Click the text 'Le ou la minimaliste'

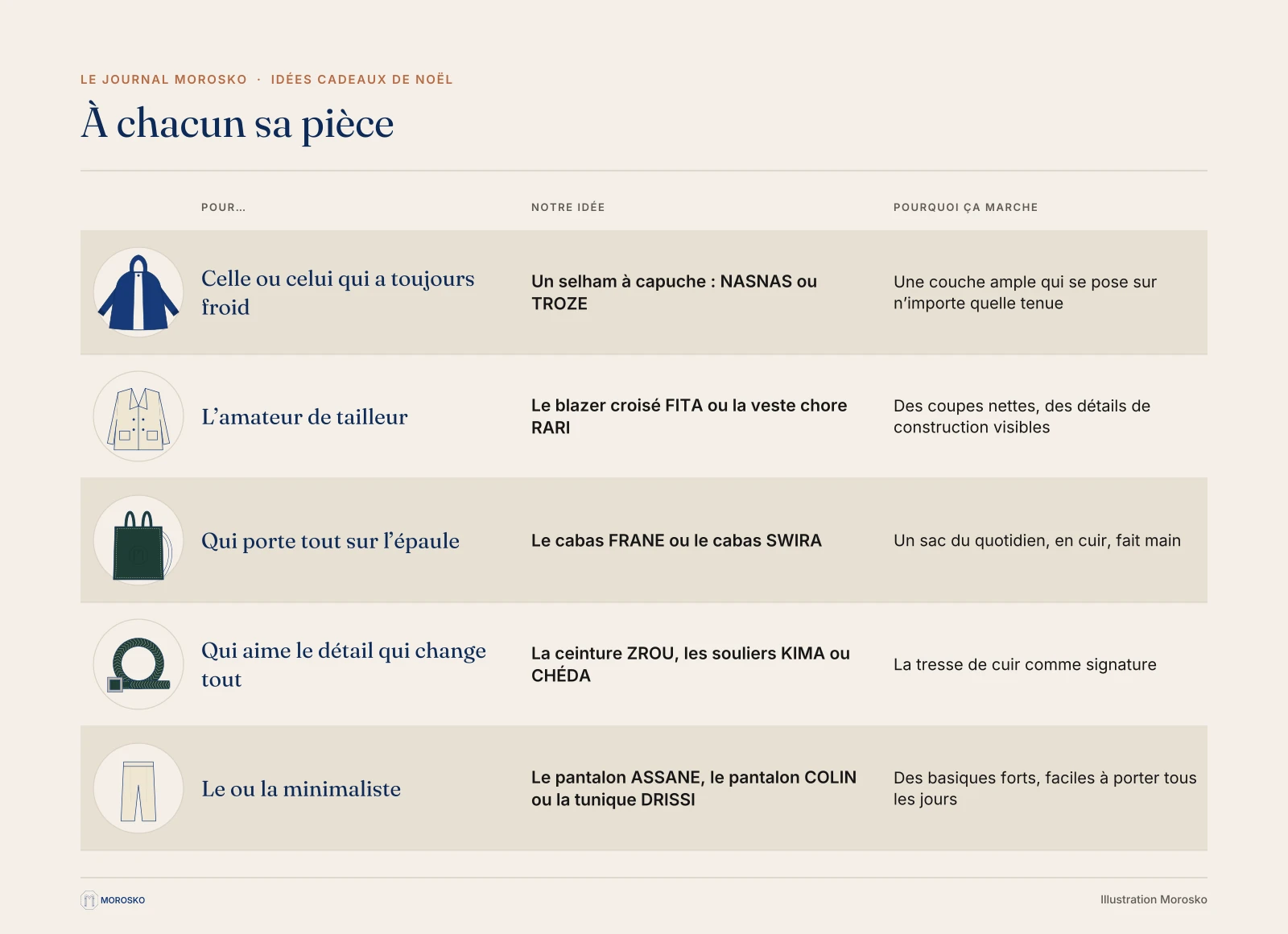coord(301,789)
